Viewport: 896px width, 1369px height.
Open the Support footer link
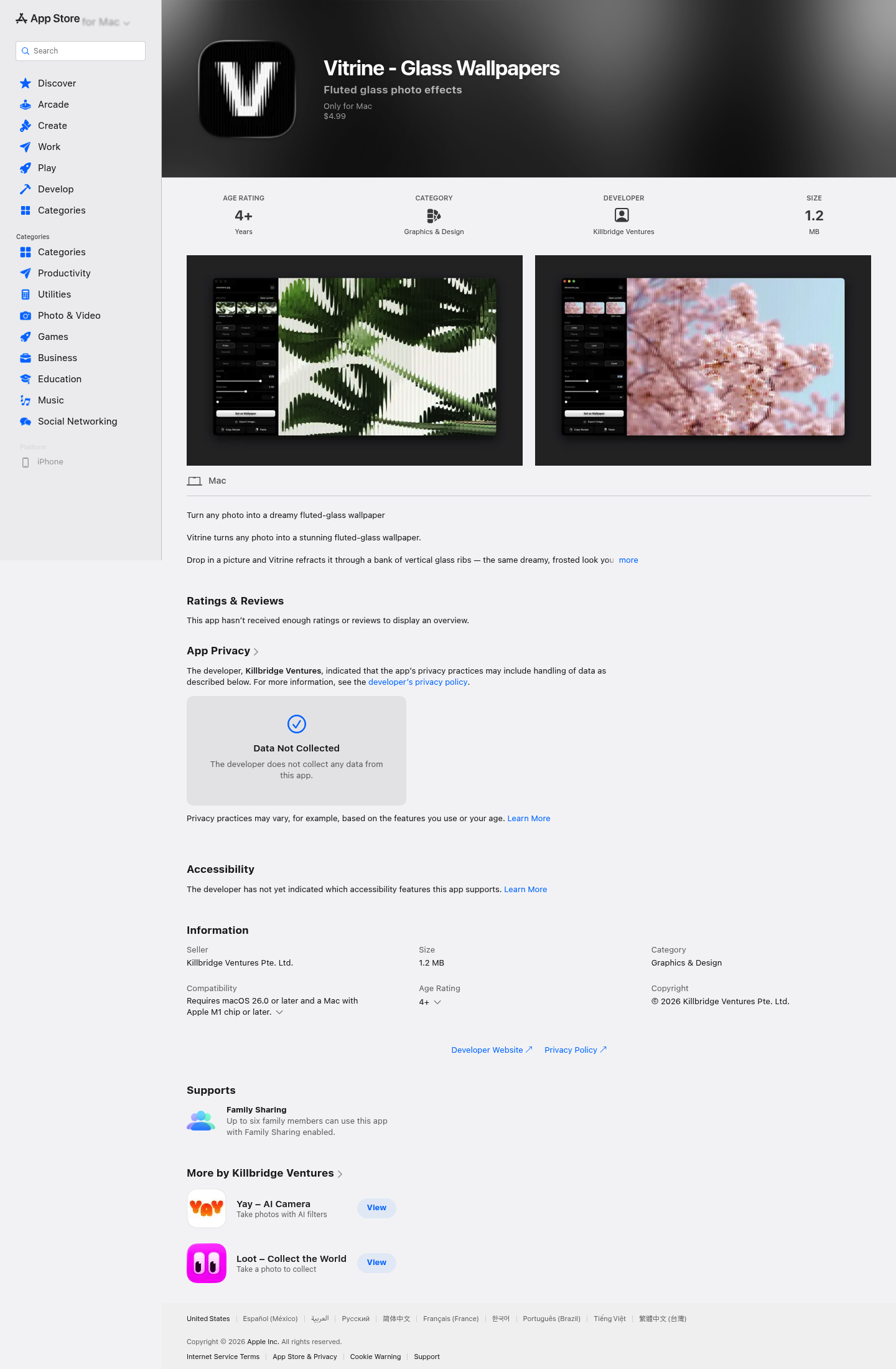(x=427, y=1357)
